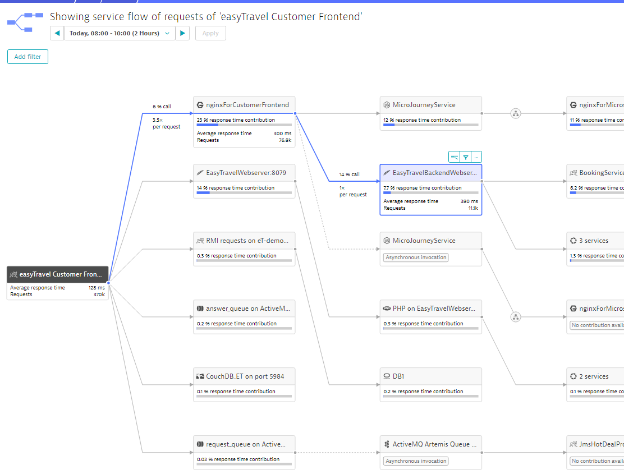This screenshot has height=474, width=624.
Task: Click the view-details icon above EasyTravelBackendWebserver node
Action: coord(453,157)
